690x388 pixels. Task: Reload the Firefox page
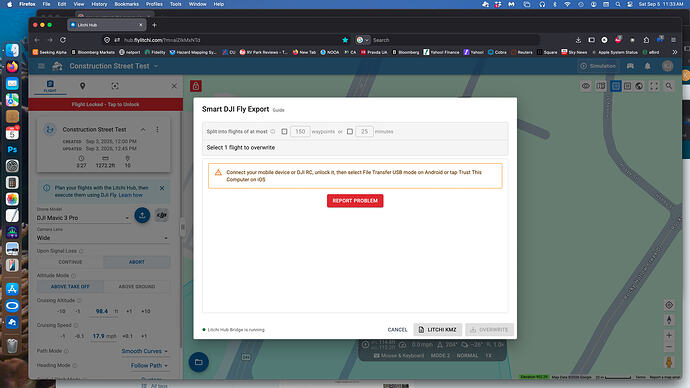click(63, 40)
